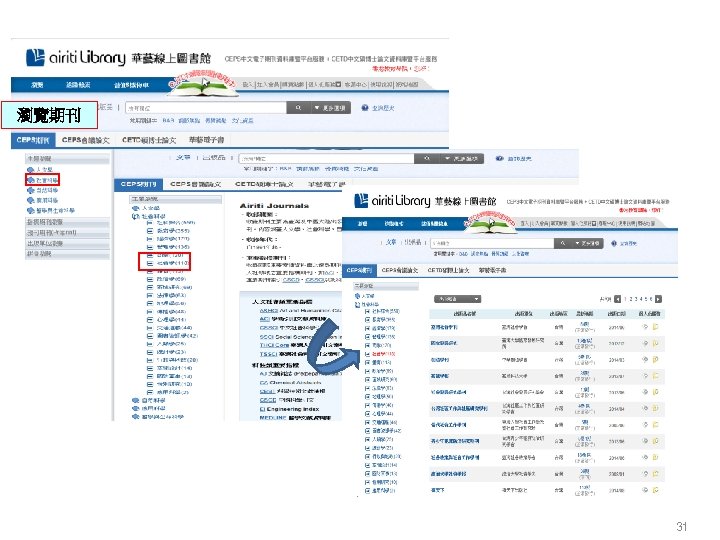Click the magnifier search button in back window
Viewport: 720px width, 540px height.
point(298,107)
